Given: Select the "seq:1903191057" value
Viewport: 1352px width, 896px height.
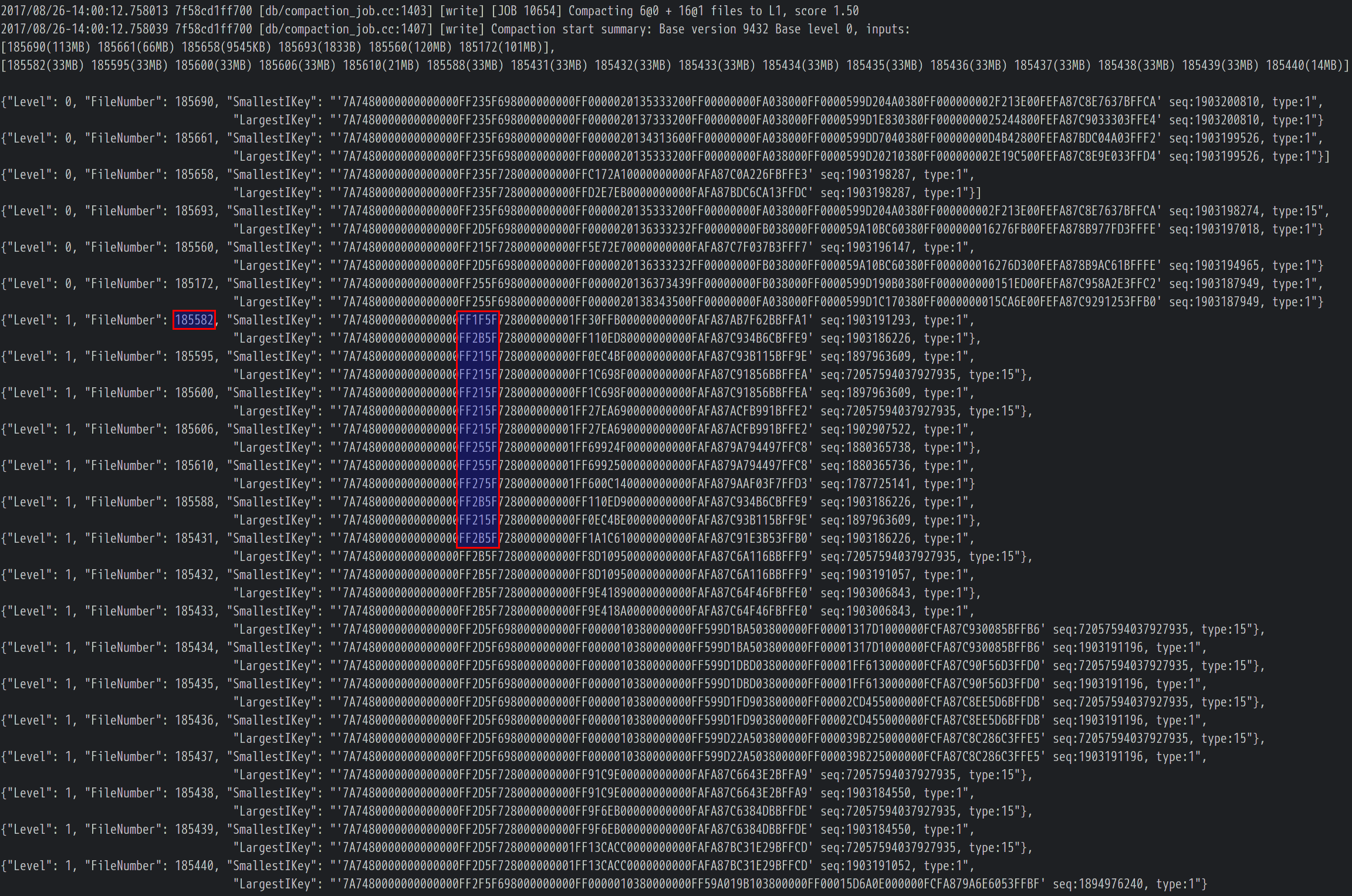Looking at the screenshot, I should tap(866, 575).
